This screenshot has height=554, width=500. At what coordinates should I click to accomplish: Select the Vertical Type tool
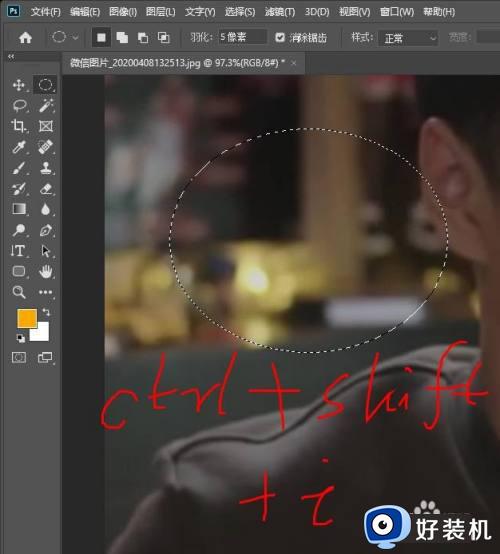coord(18,251)
